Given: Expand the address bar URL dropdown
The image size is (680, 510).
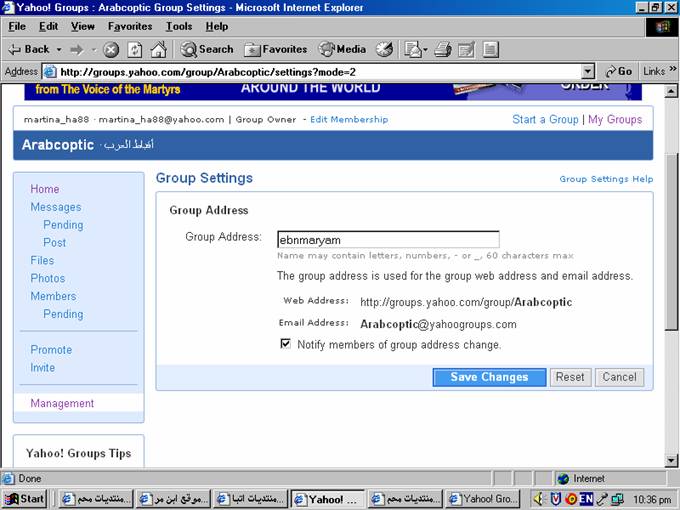Looking at the screenshot, I should [587, 72].
